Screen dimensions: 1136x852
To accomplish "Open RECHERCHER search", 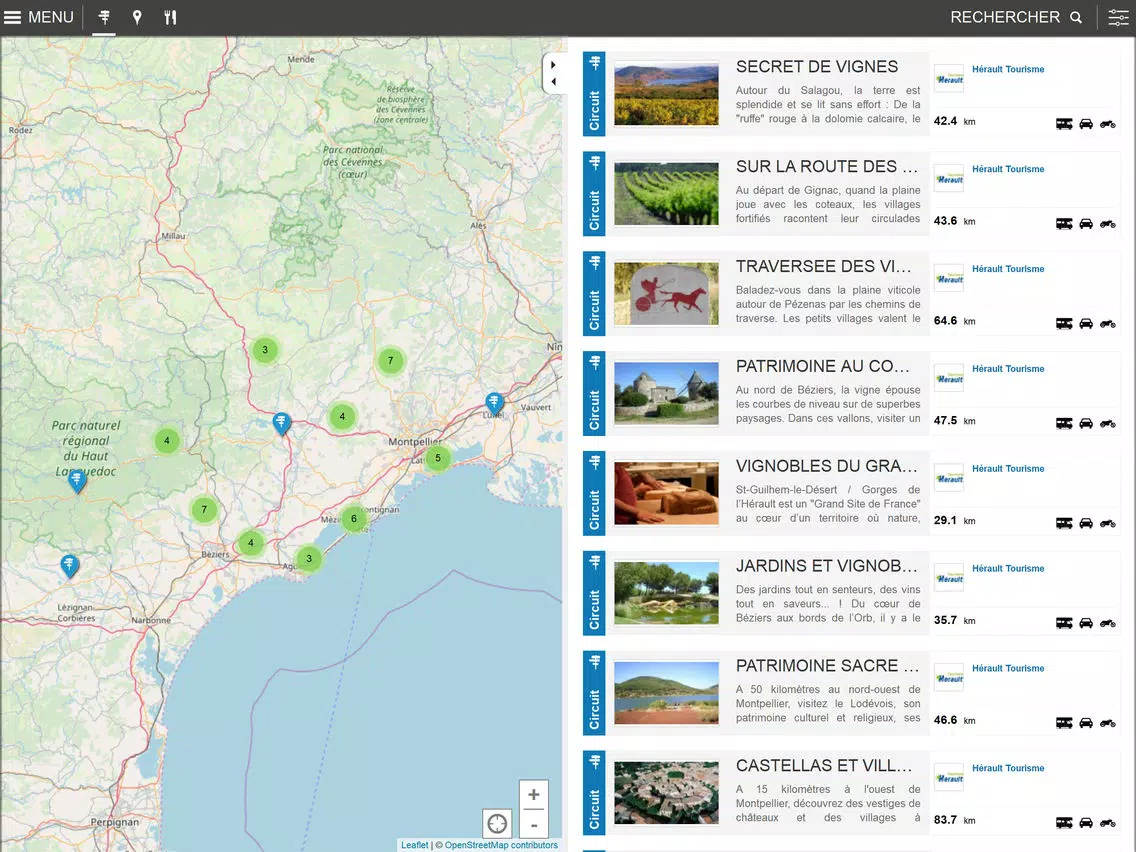I will coord(1016,17).
